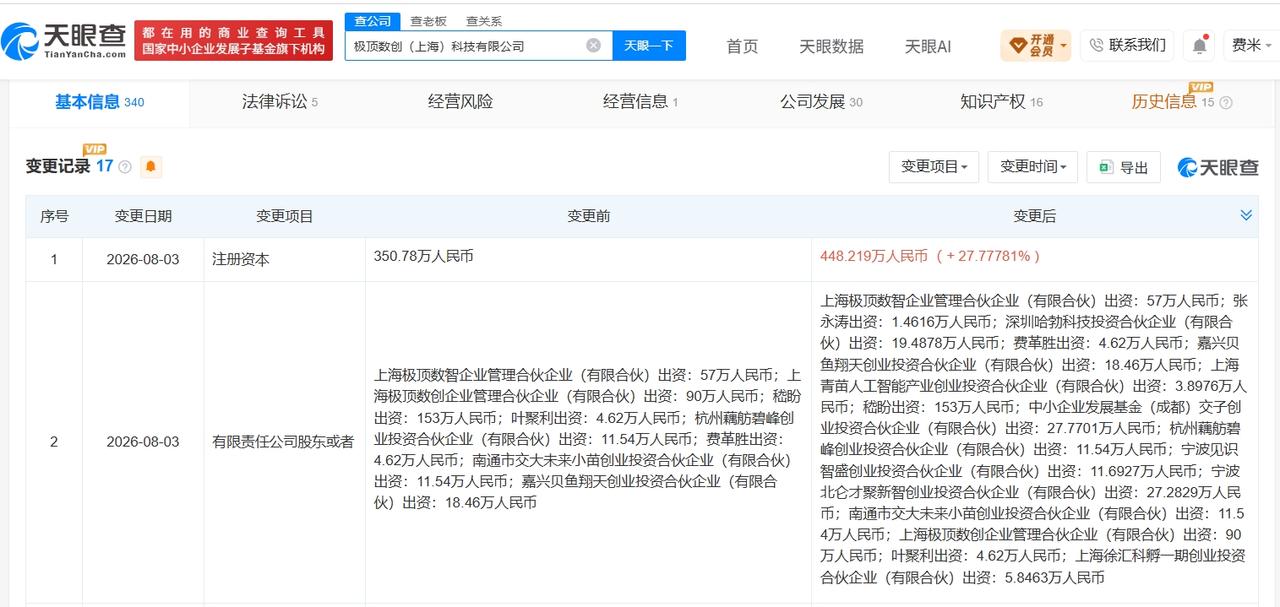Viewport: 1280px width, 607px height.
Task: Click the 变更日期 column header
Action: [143, 216]
